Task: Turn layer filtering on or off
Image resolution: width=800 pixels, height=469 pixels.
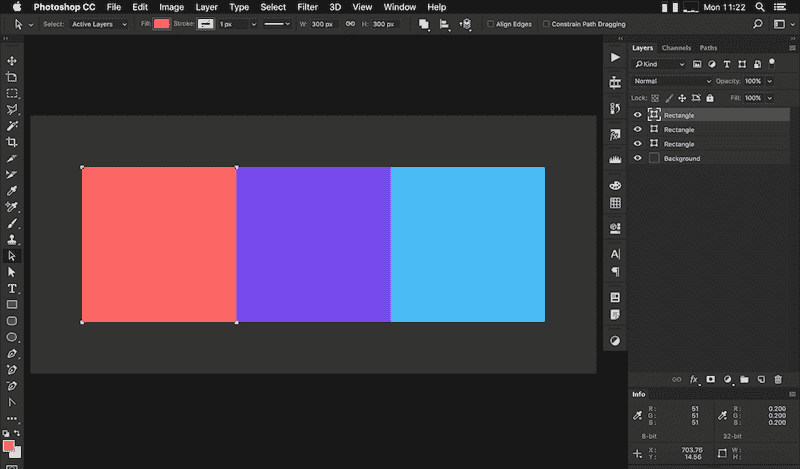Action: 772,63
